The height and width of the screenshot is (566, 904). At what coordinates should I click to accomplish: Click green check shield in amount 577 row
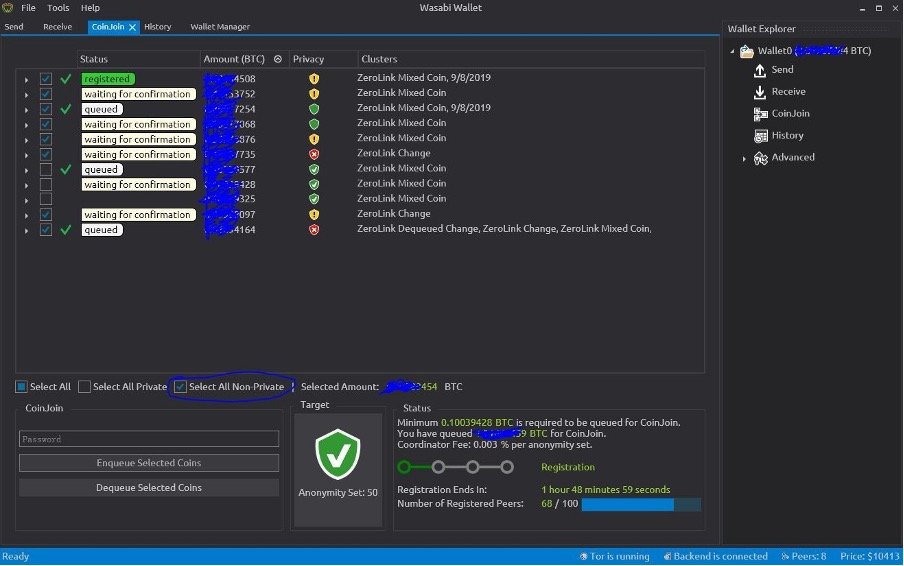coord(314,169)
